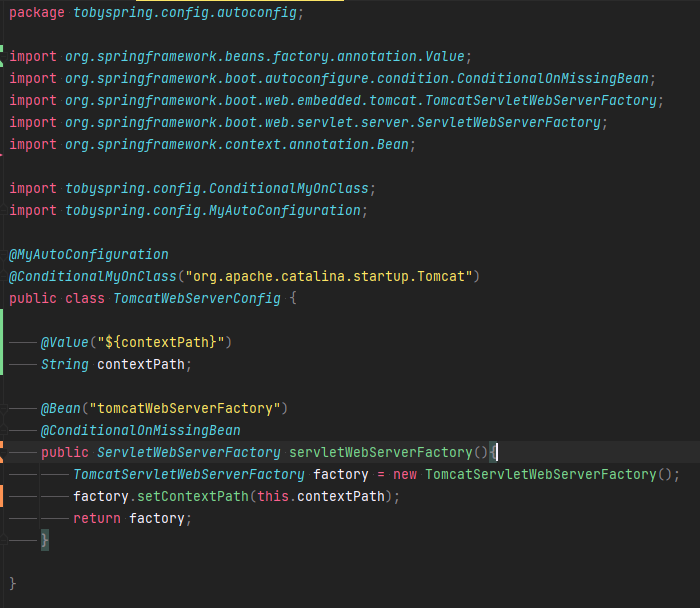Click the 'String' type keyword
The image size is (700, 608).
click(65, 364)
